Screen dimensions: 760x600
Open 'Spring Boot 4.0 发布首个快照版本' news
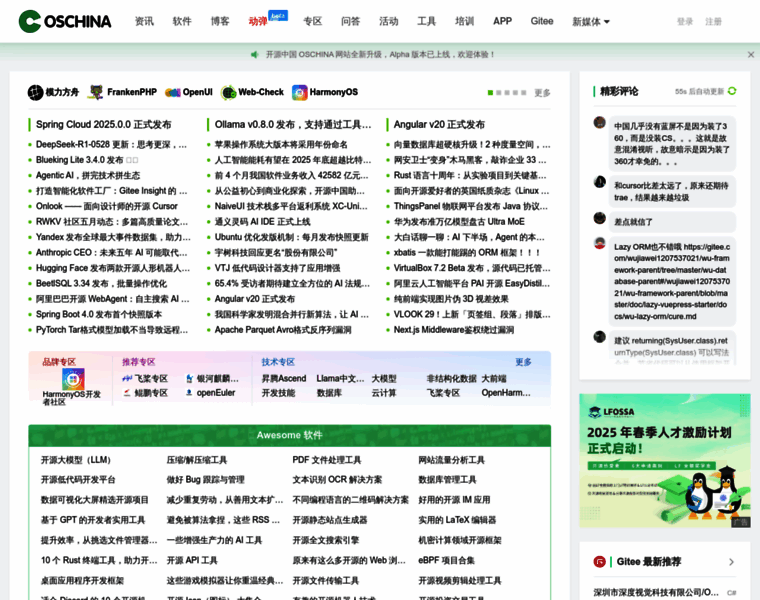pyautogui.click(x=99, y=315)
